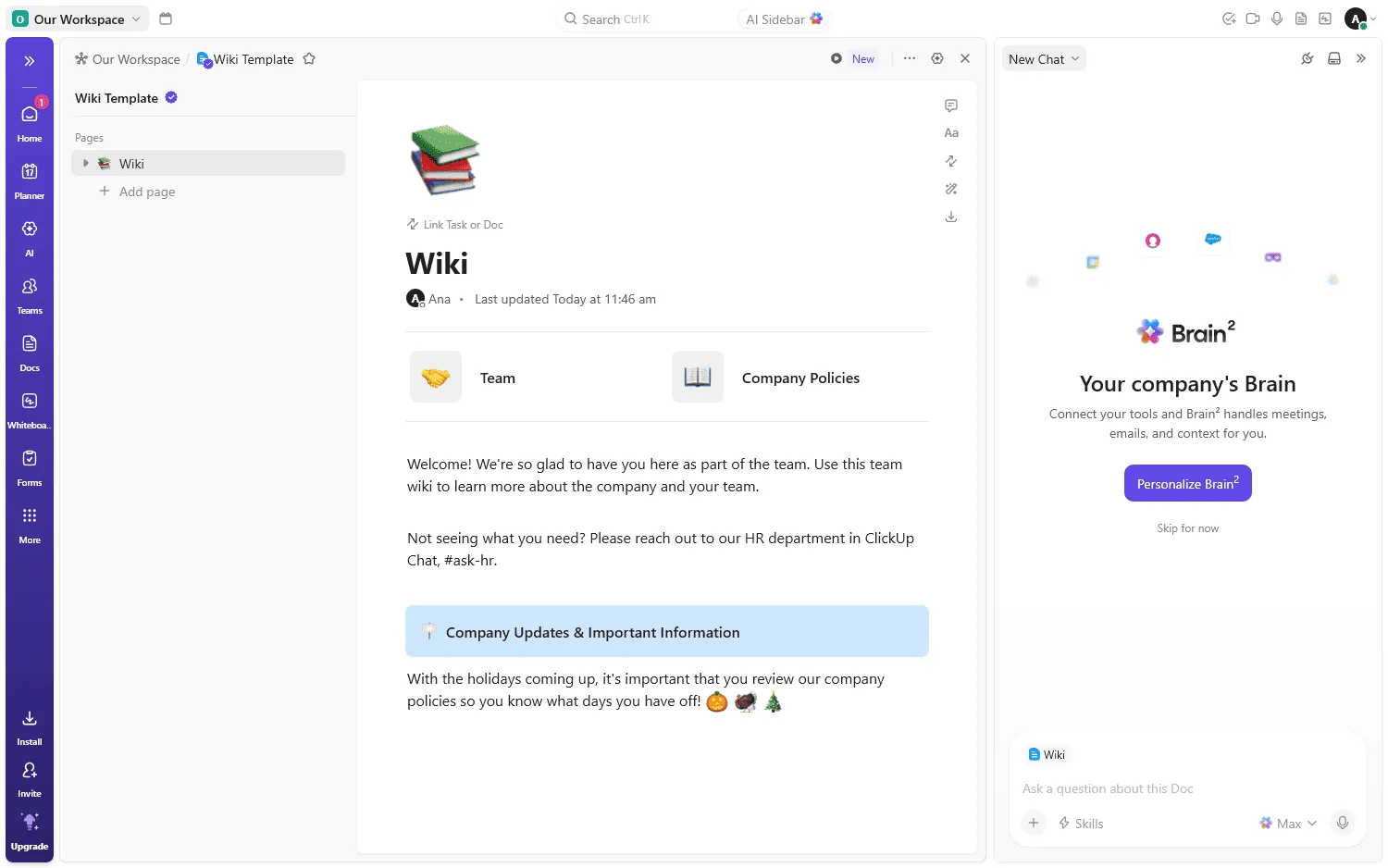Viewport: 1388px width, 868px height.
Task: Click the chat panel layout icon
Action: (1334, 58)
